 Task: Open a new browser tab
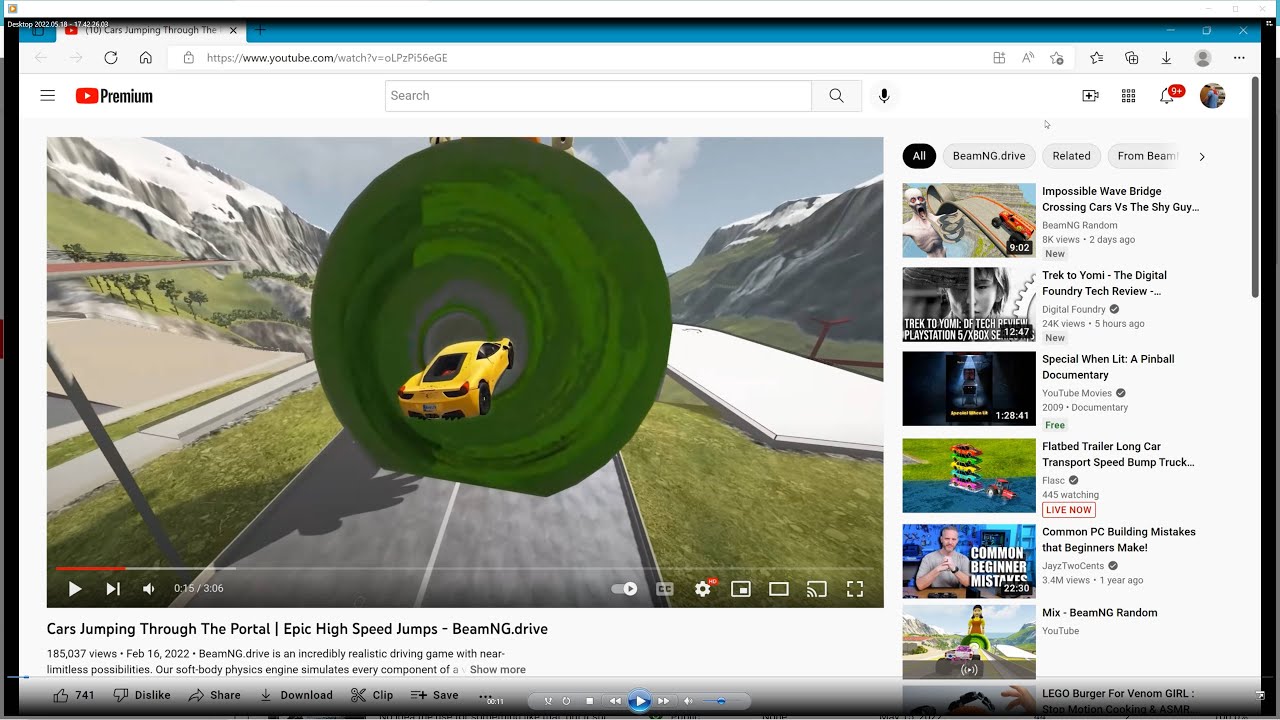coord(260,30)
